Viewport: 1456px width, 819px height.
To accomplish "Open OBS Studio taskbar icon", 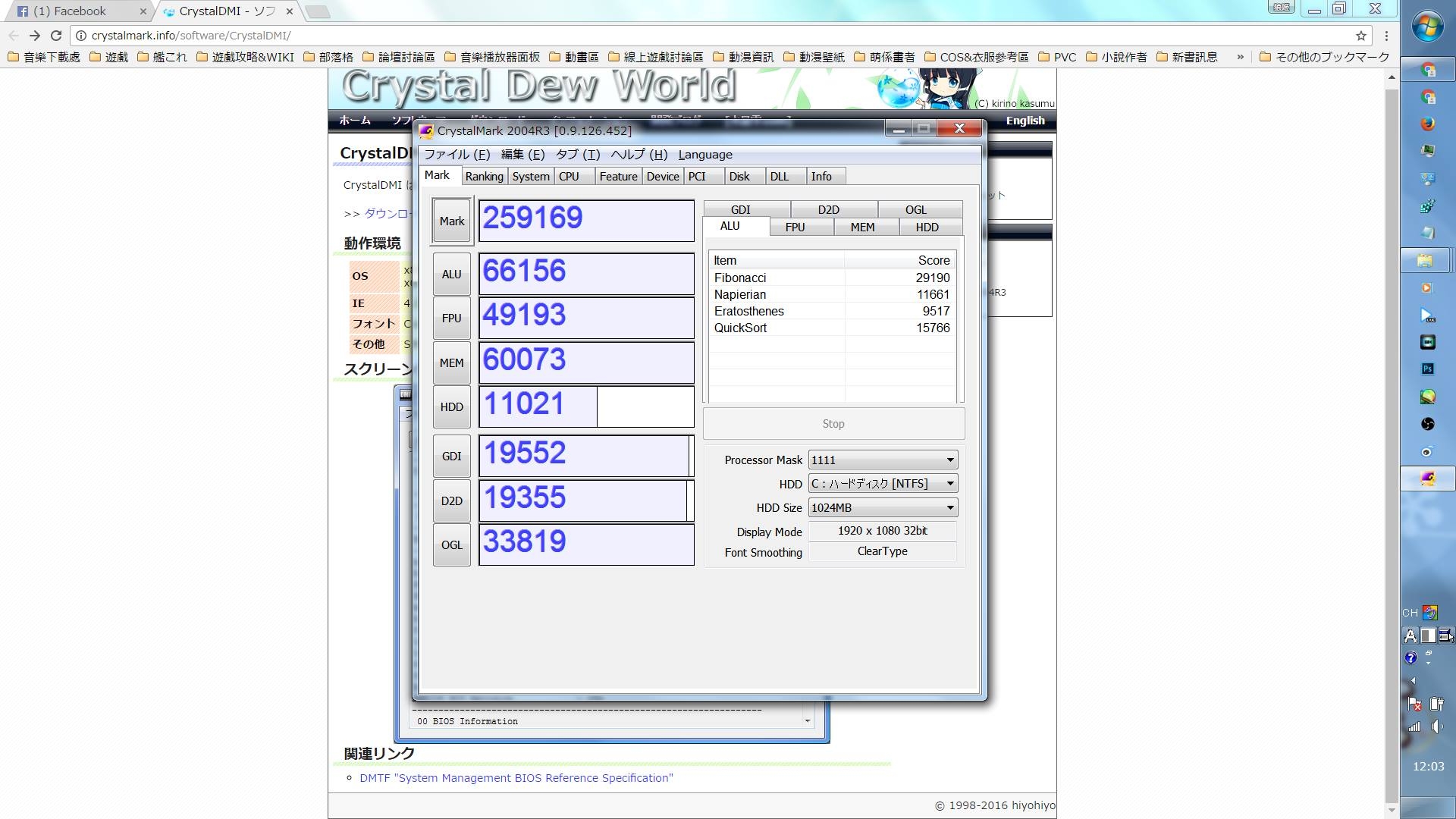I will [x=1428, y=424].
